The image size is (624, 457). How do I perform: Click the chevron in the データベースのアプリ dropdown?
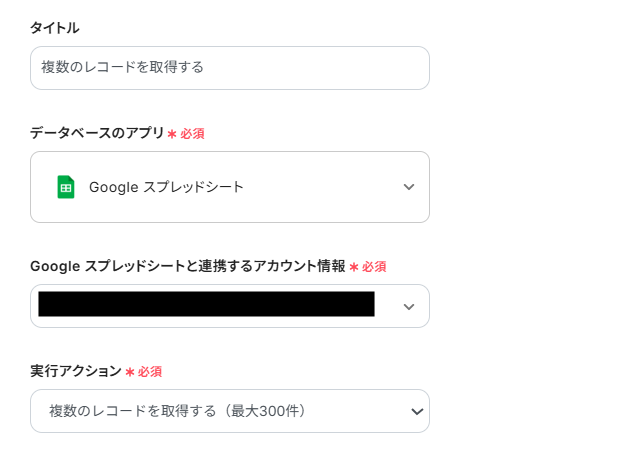408,187
